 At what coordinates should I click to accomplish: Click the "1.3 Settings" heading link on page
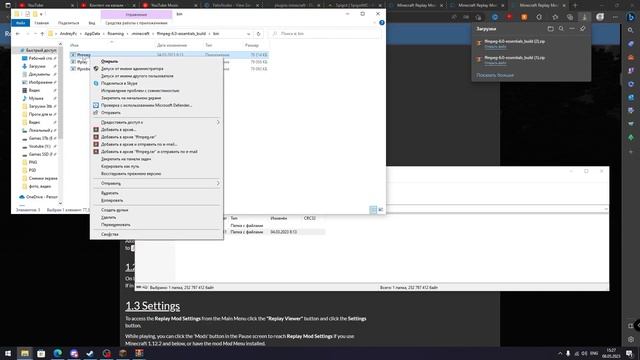152,306
